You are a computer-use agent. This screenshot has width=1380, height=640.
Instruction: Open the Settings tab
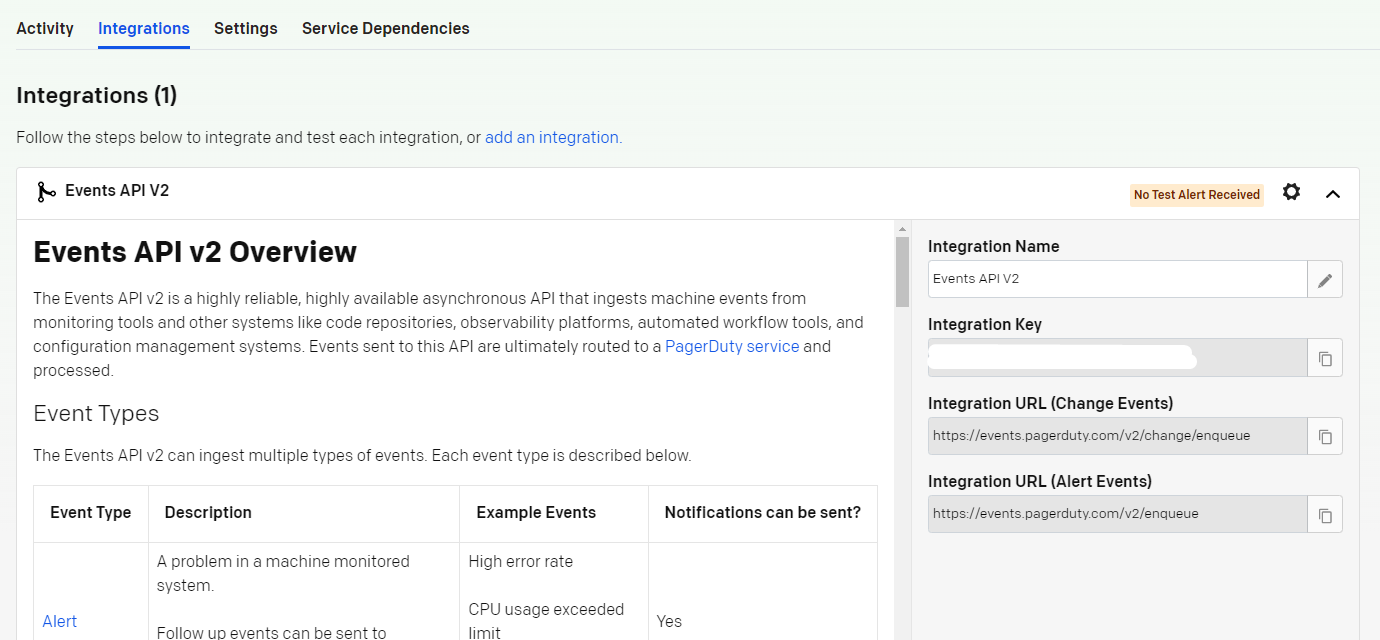pyautogui.click(x=246, y=28)
